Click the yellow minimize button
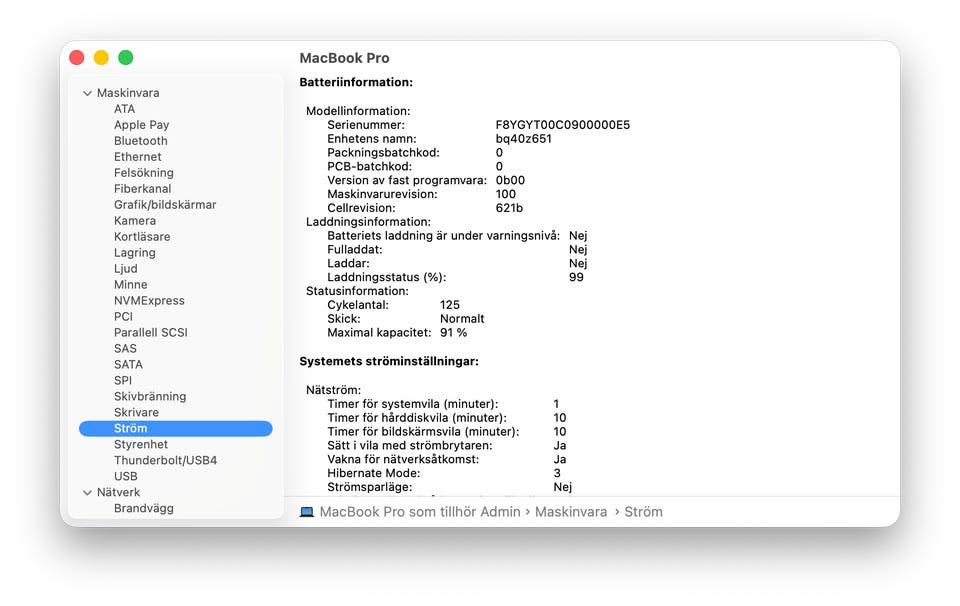This screenshot has height=606, width=960. (x=101, y=58)
